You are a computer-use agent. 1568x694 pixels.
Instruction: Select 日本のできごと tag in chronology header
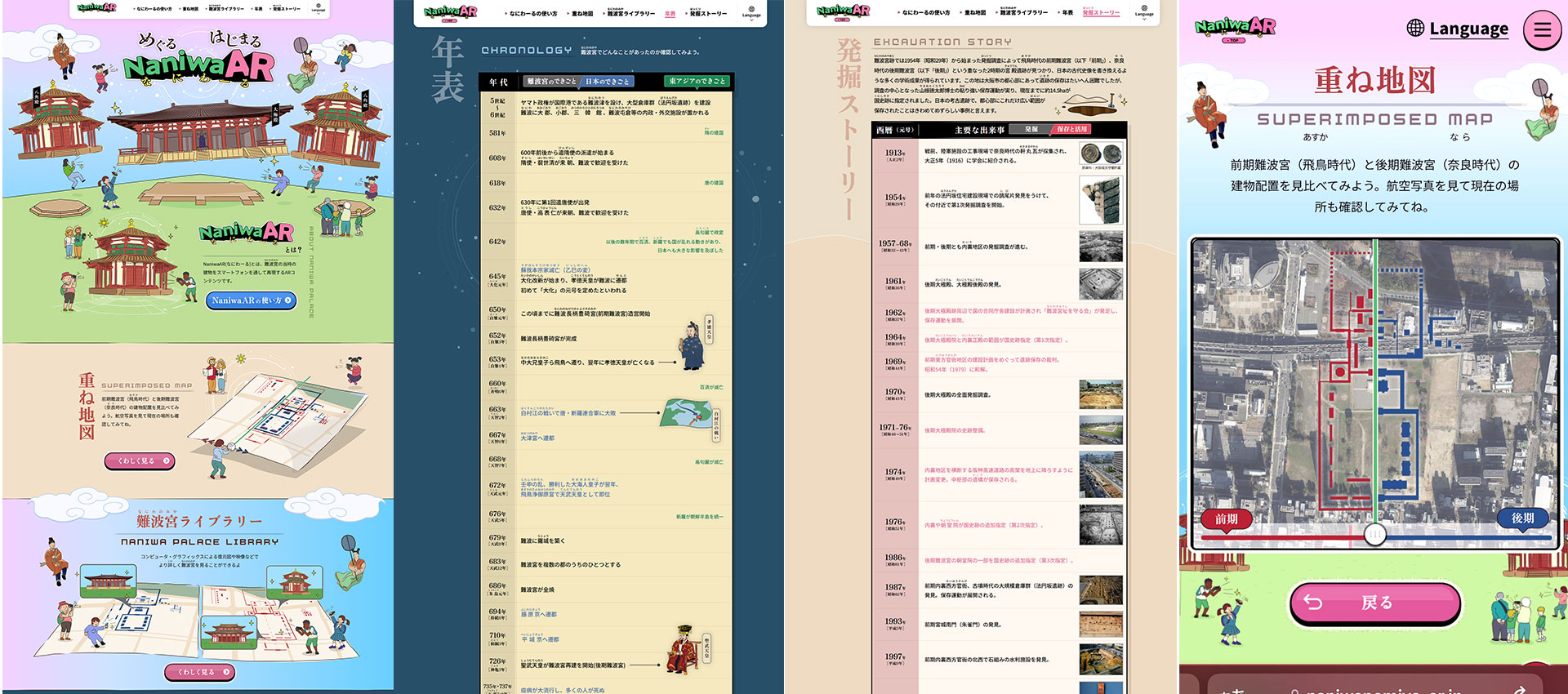point(607,82)
